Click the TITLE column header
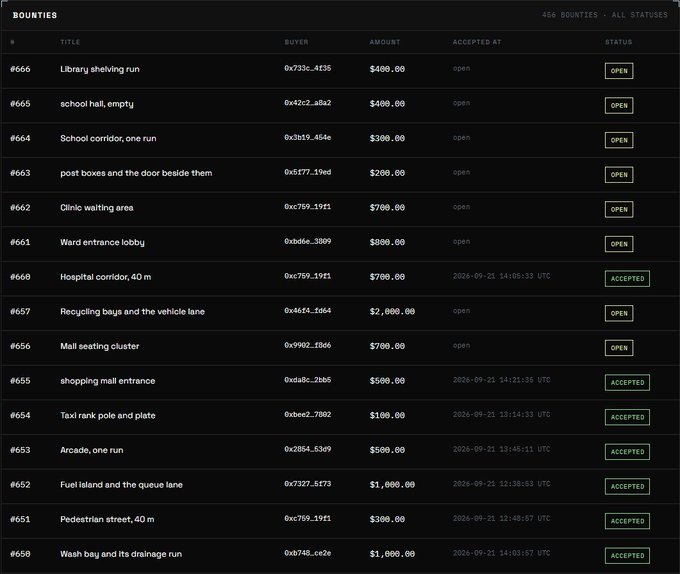Screen dimensions: 680x574 click(x=70, y=42)
